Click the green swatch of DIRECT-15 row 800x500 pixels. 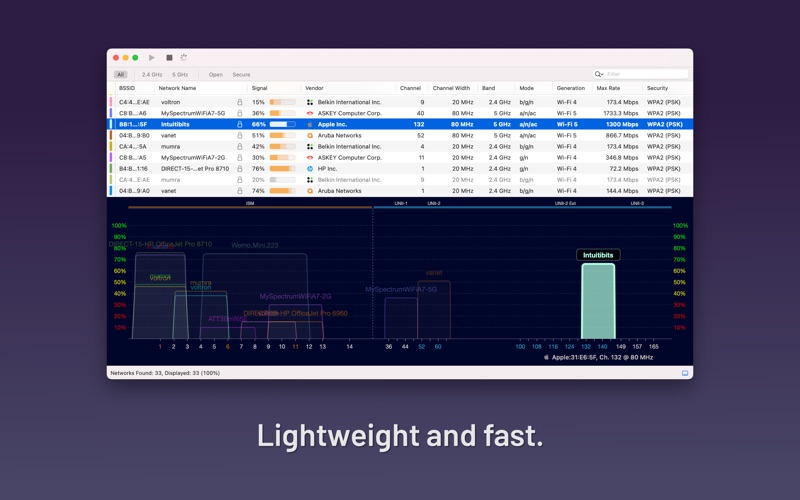[x=111, y=169]
